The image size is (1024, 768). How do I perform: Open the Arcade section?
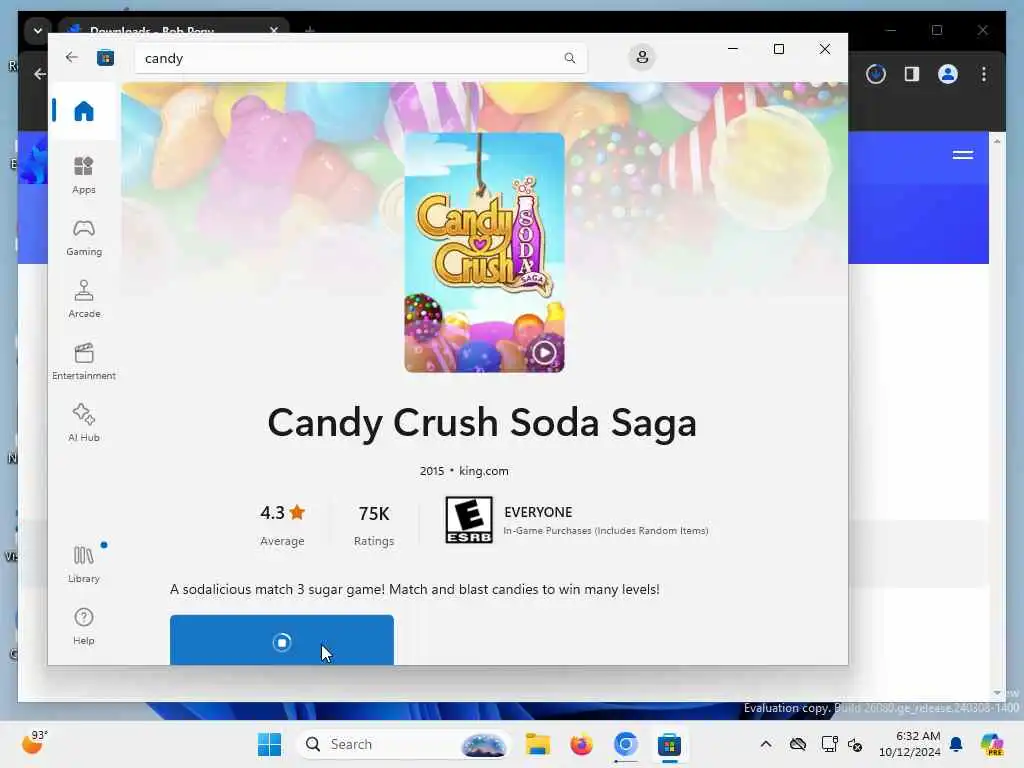[84, 299]
